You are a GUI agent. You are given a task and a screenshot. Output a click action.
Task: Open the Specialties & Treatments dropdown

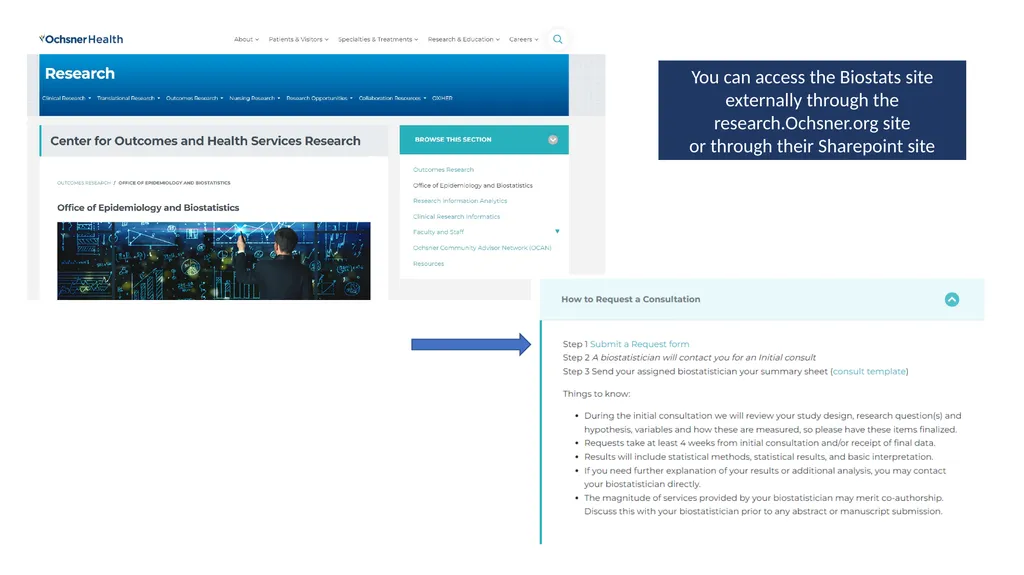tap(378, 39)
